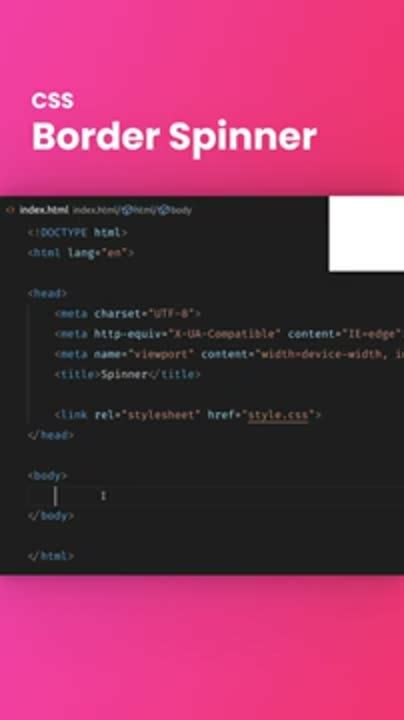
Task: Follow the style.css stylesheet link
Action: point(278,415)
